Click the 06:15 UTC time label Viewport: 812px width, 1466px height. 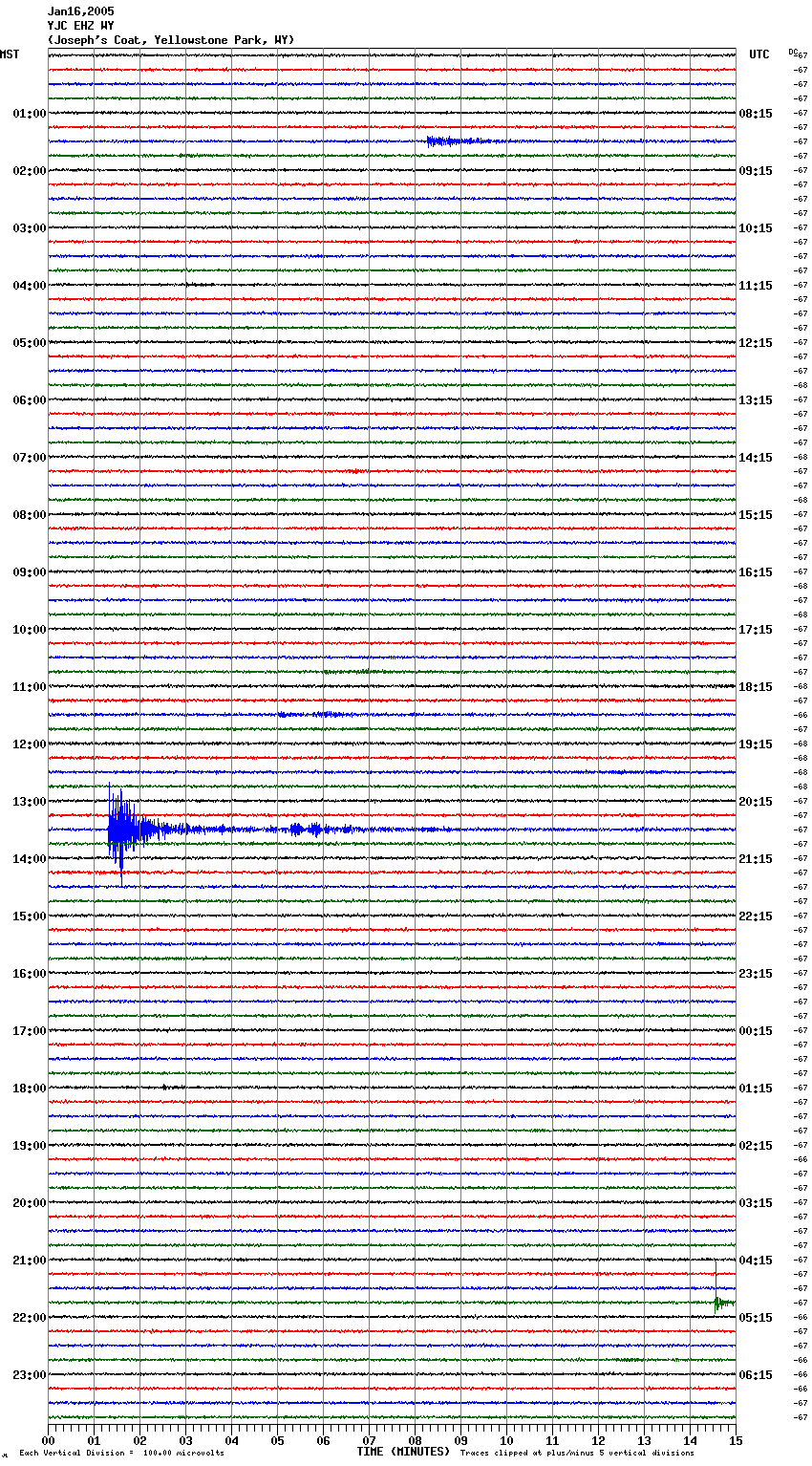point(756,1375)
